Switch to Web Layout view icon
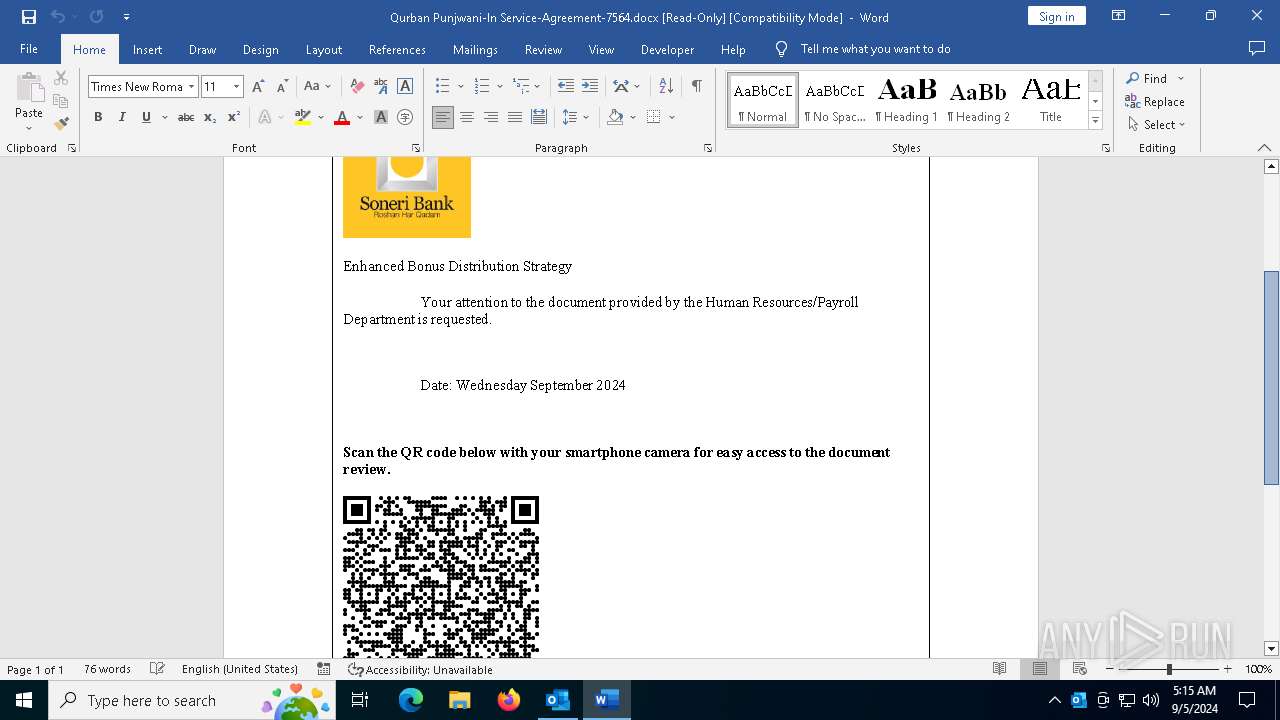This screenshot has width=1280, height=720. [x=1079, y=669]
